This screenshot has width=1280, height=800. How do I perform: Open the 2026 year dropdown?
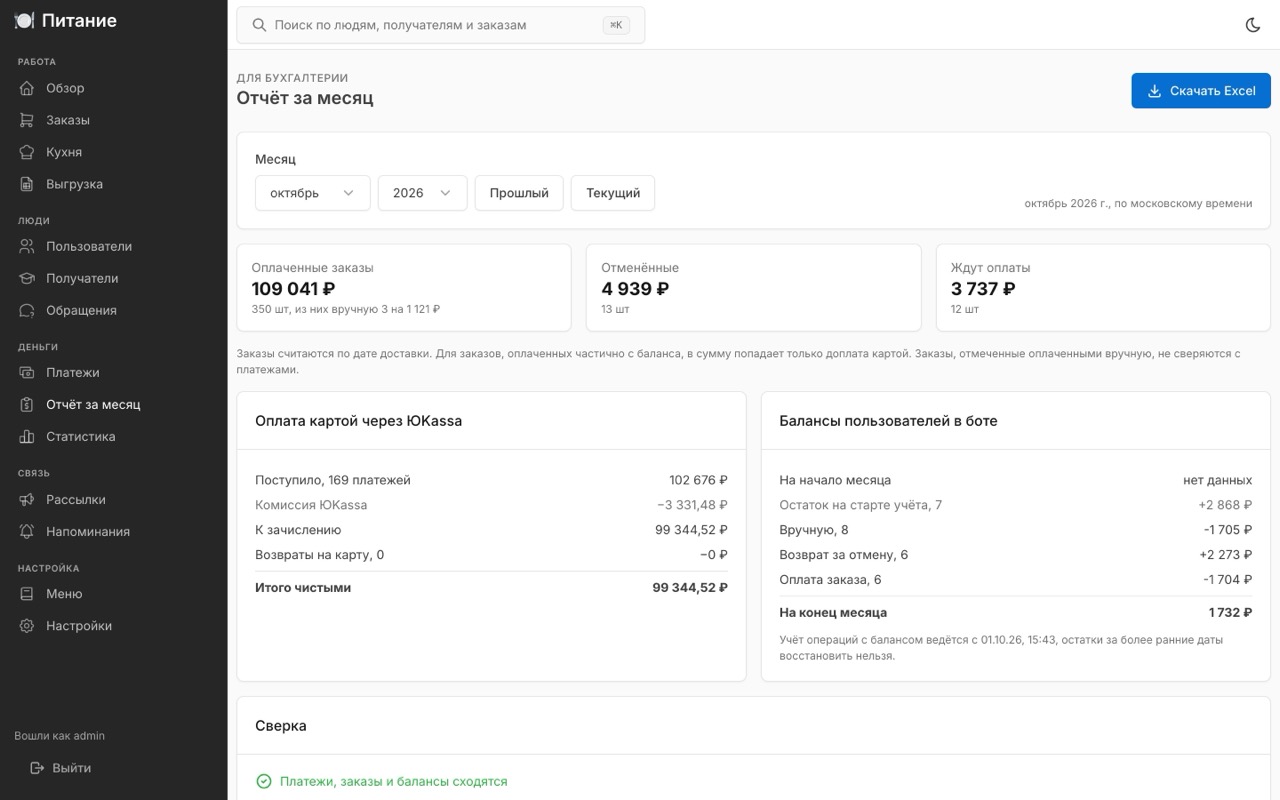point(422,193)
